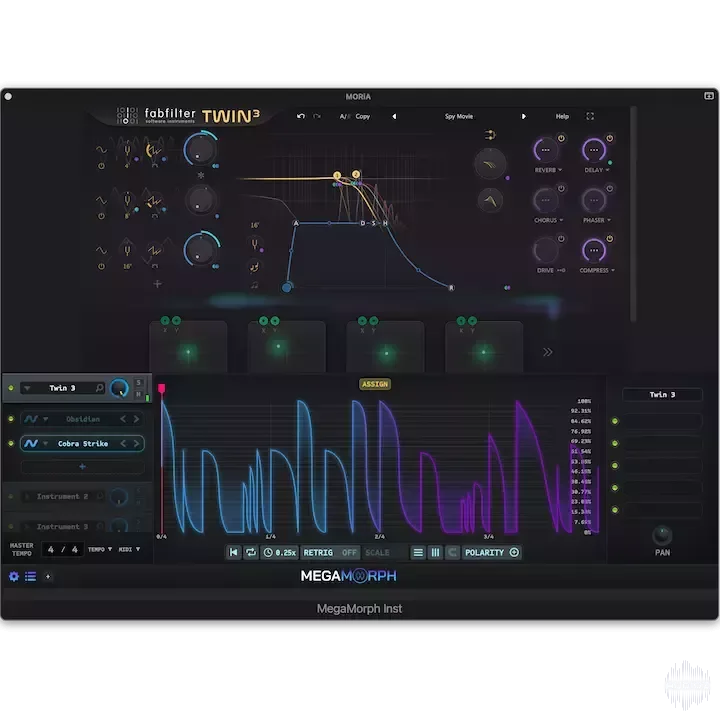Click the ASSIGN button above the waveform
This screenshot has height=720, width=720.
(375, 384)
